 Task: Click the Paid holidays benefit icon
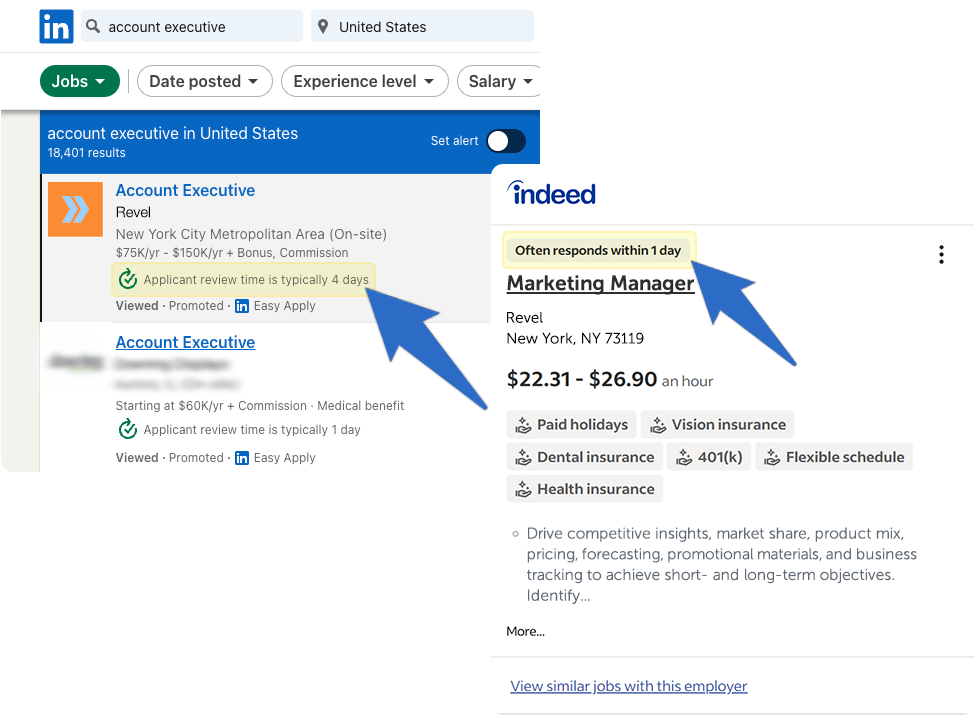524,425
